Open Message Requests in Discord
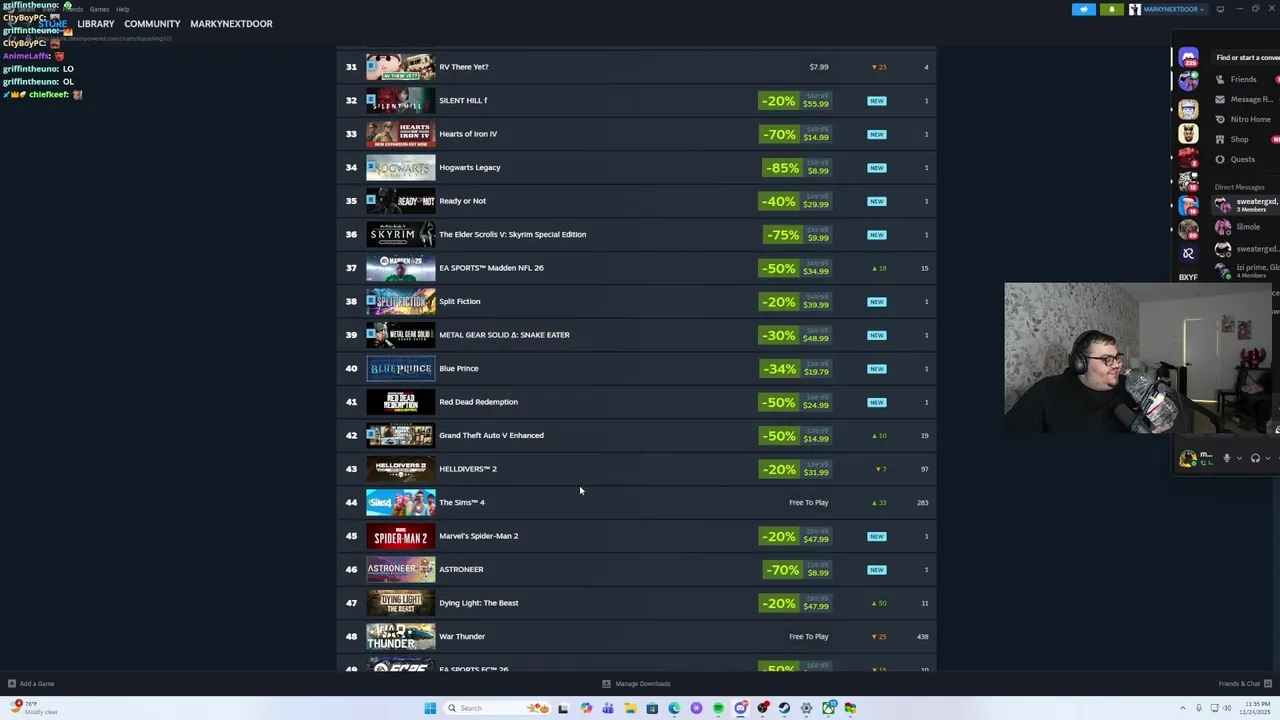This screenshot has height=720, width=1280. click(1243, 99)
